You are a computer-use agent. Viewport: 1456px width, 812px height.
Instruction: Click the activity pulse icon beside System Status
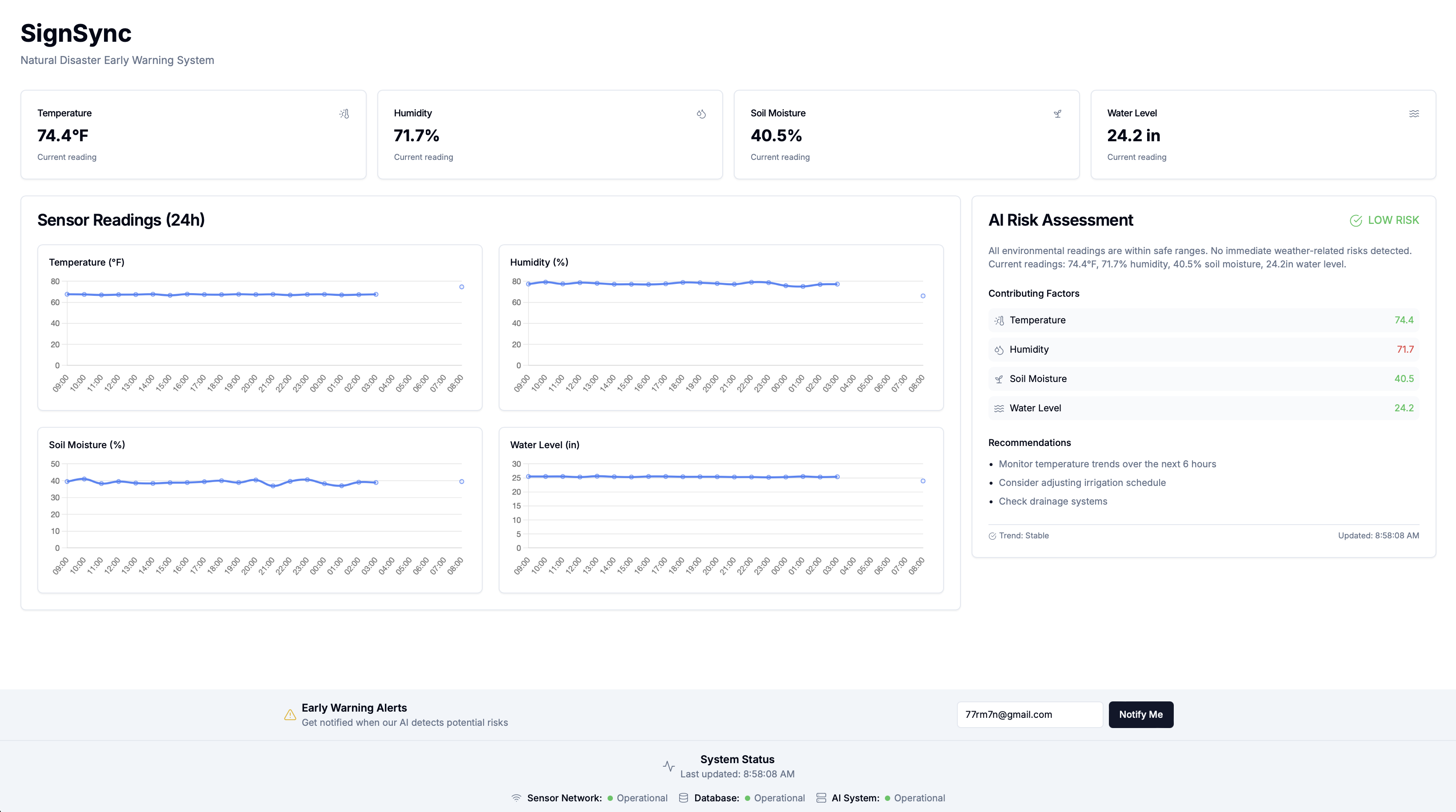(x=668, y=766)
